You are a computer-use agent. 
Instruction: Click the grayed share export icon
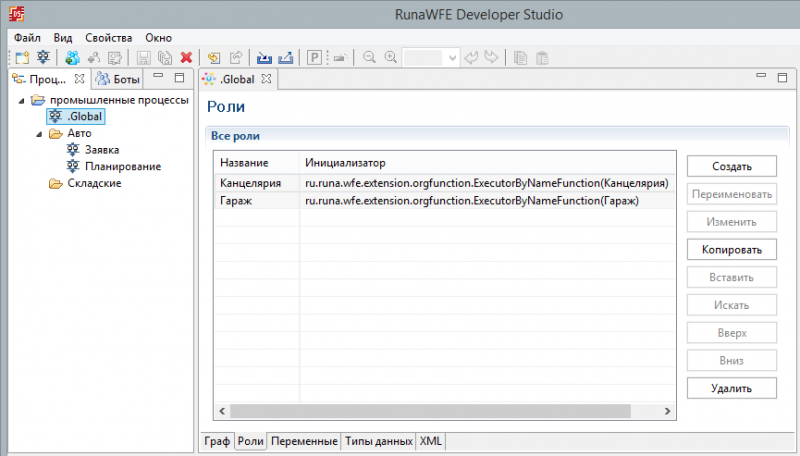pos(236,58)
